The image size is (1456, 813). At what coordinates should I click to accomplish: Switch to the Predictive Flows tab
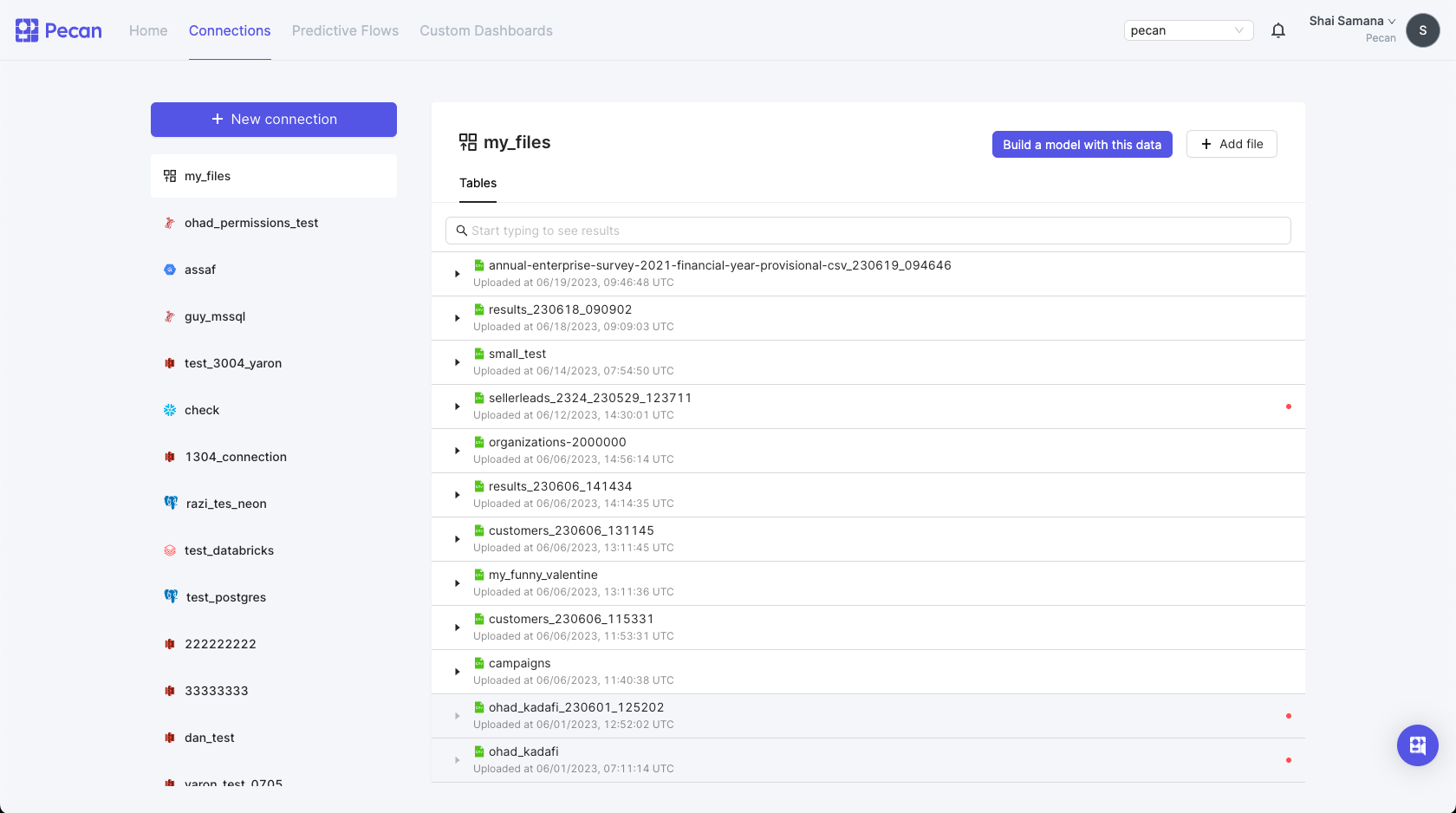point(345,30)
